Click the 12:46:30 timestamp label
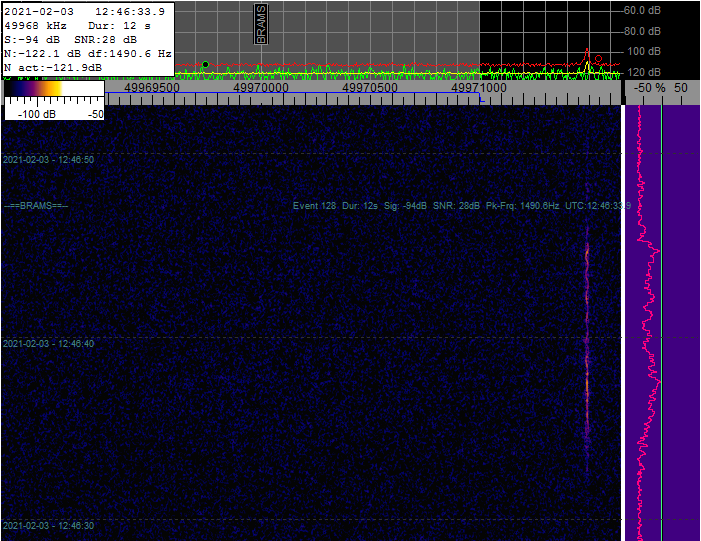Viewport: 701px width, 541px height. (x=48, y=525)
